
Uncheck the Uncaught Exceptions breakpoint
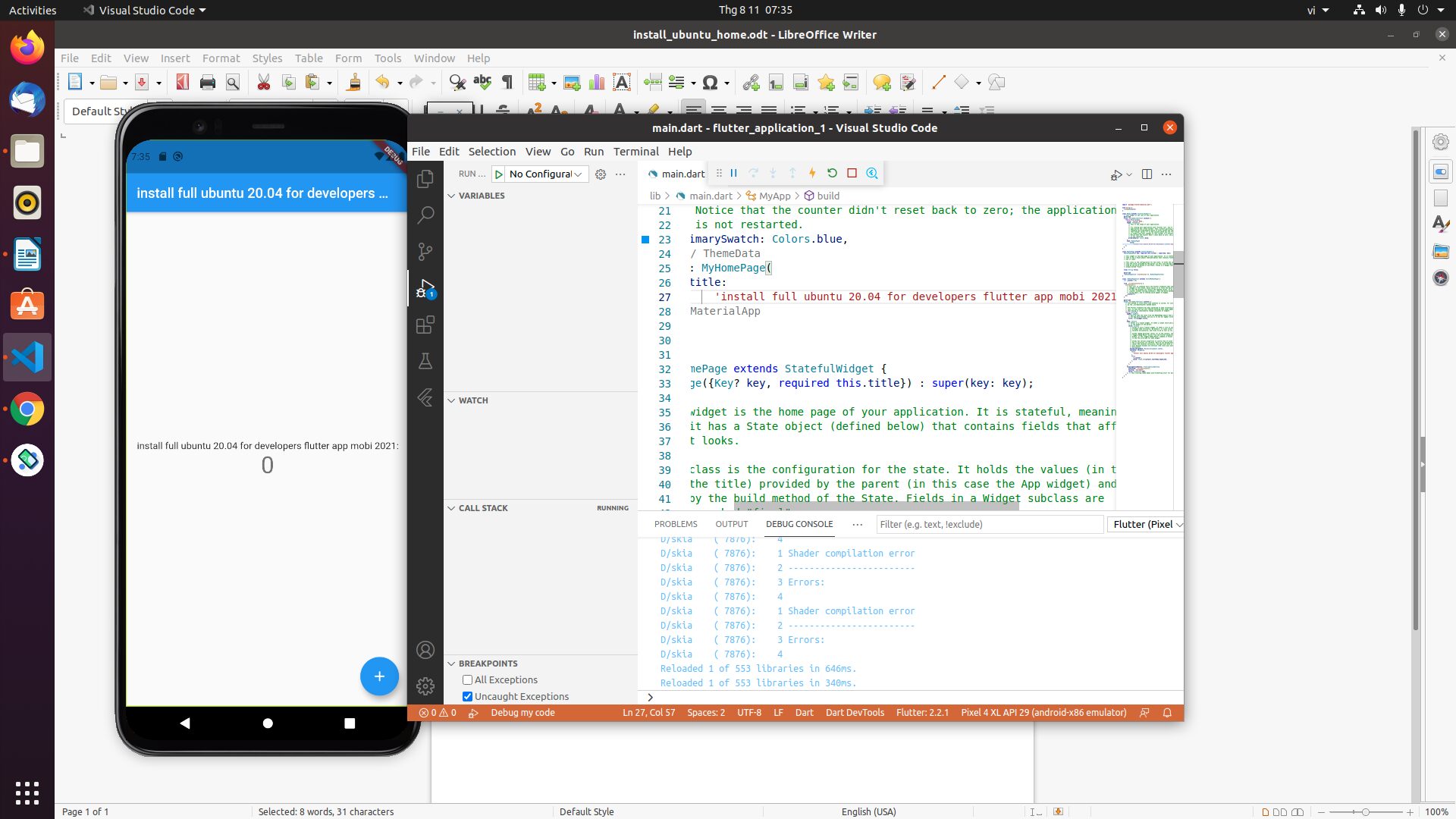(x=467, y=697)
